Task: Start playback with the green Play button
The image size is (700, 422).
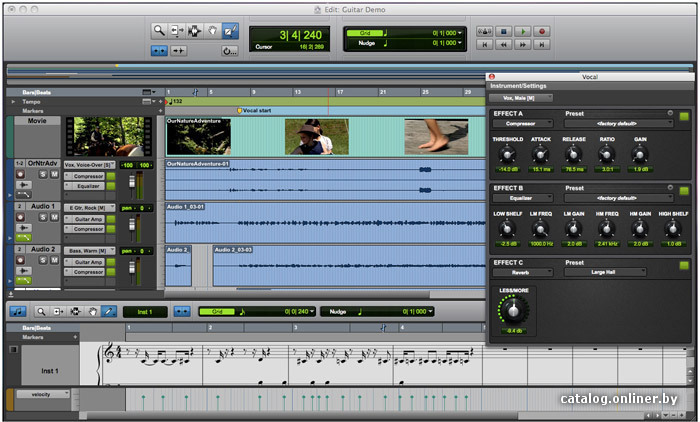Action: (523, 31)
